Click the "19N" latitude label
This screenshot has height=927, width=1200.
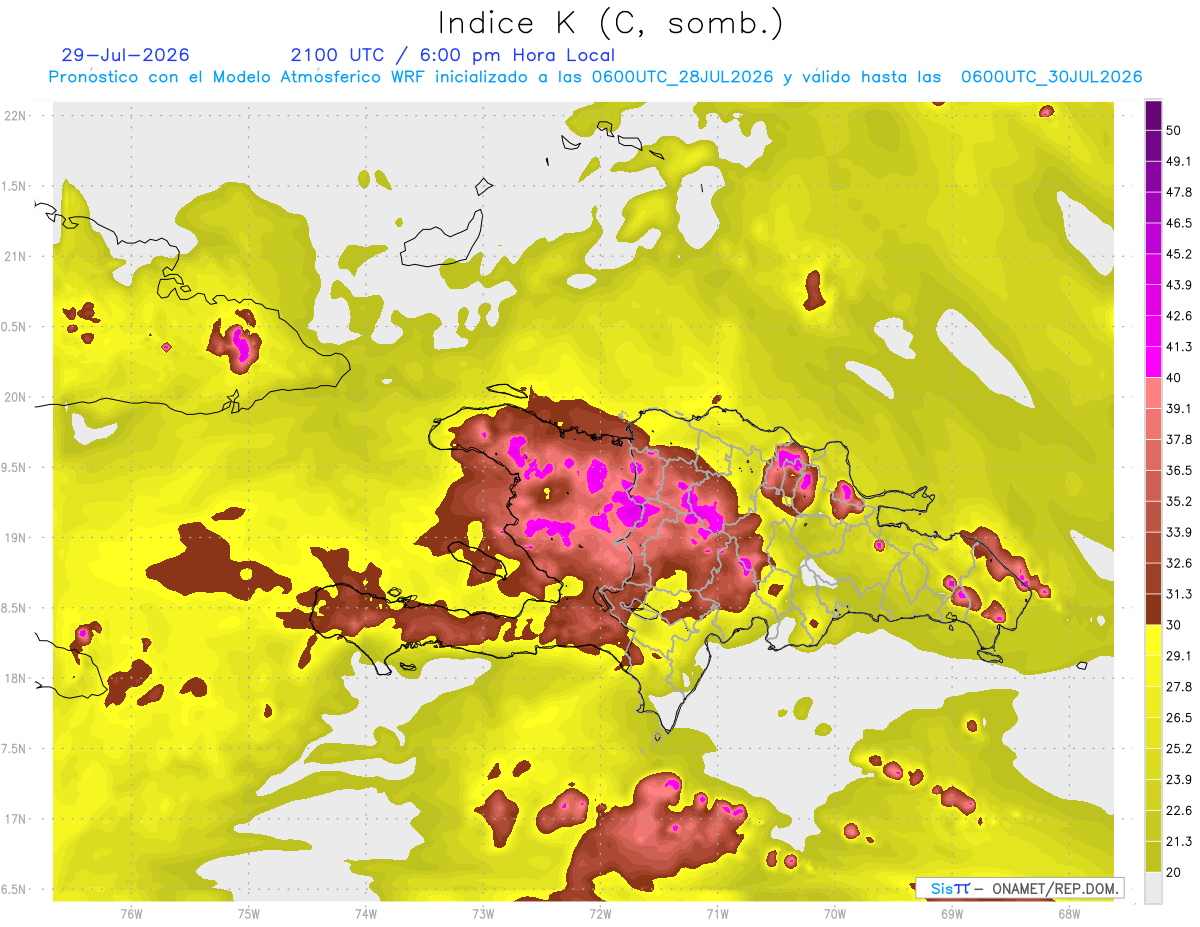(x=15, y=538)
